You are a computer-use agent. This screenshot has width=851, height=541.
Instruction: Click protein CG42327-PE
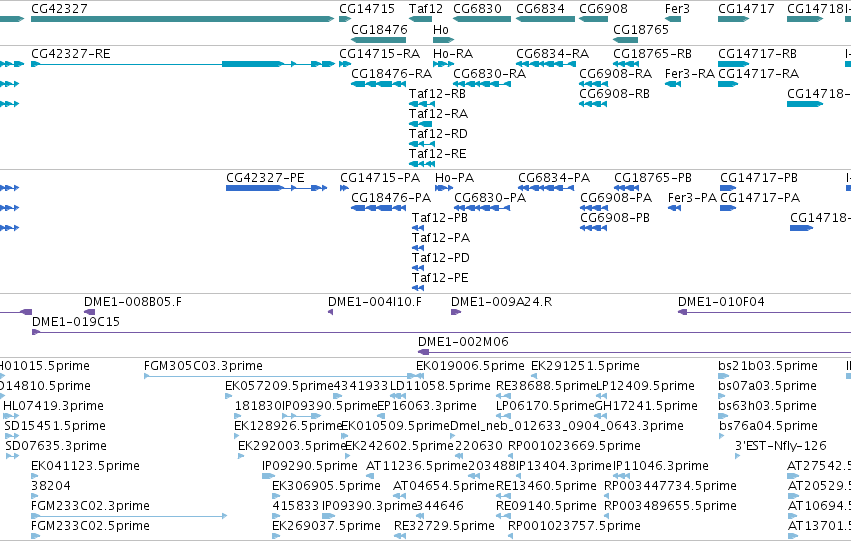point(265,178)
